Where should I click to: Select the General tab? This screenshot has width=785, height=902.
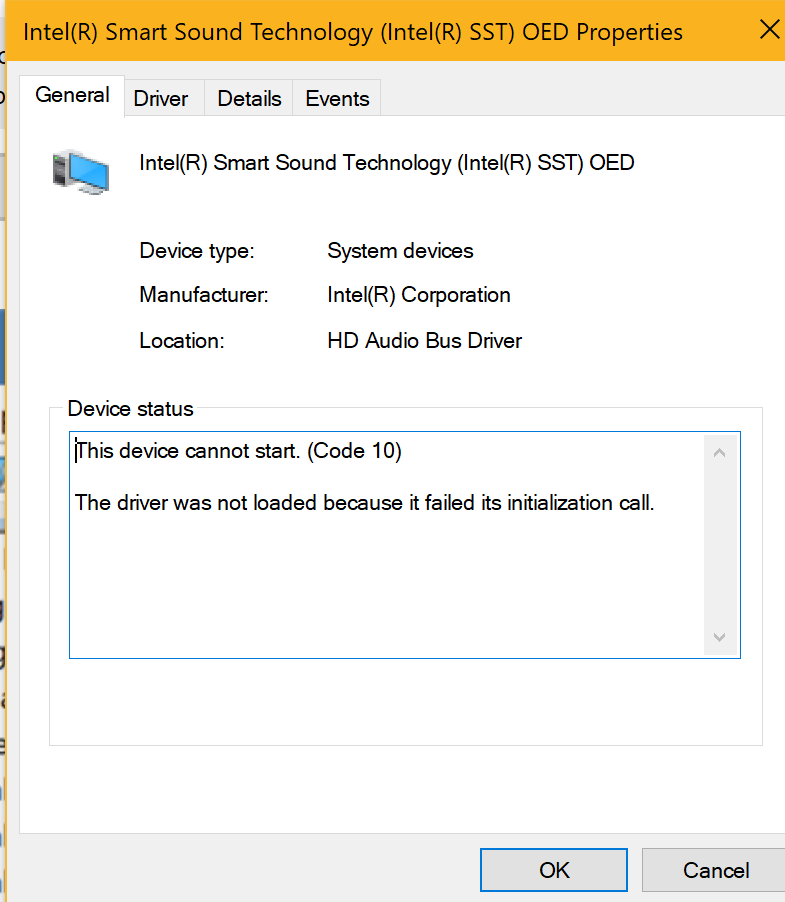pyautogui.click(x=72, y=95)
